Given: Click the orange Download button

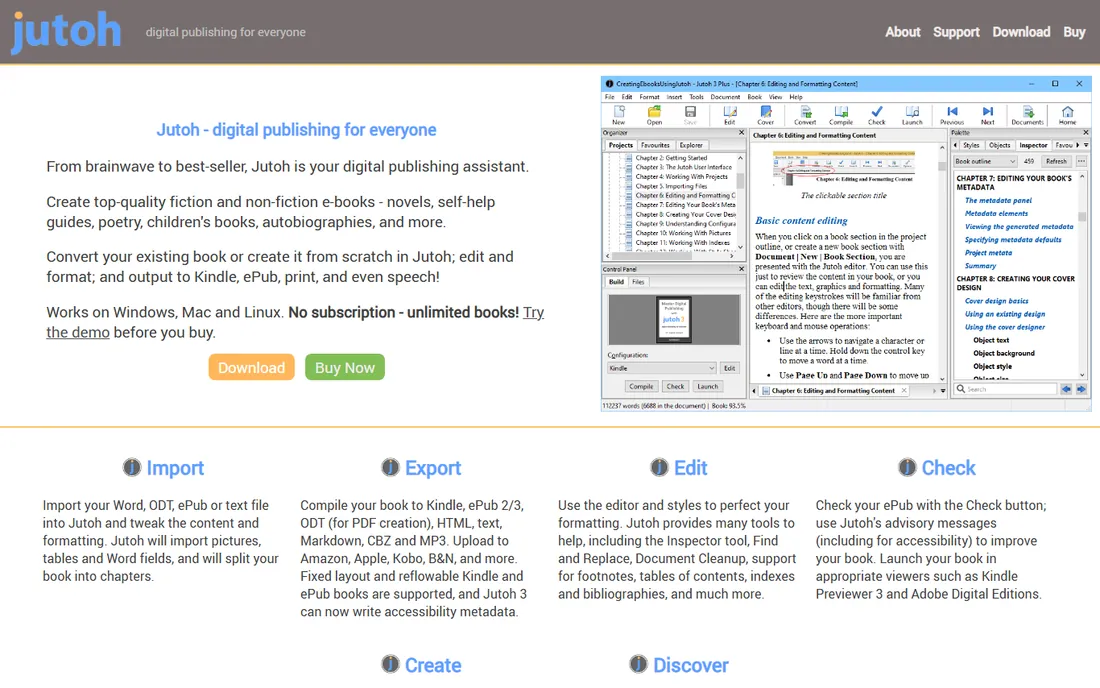Looking at the screenshot, I should click(x=251, y=367).
